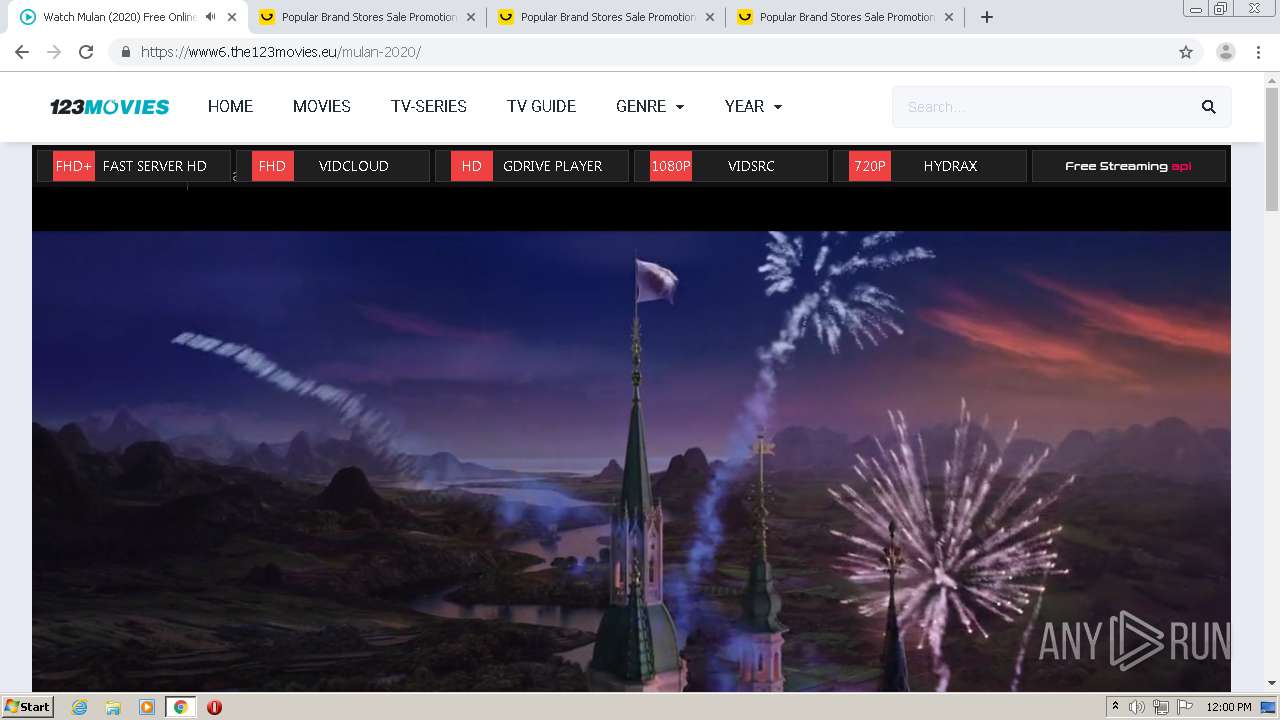Close the last Popular Brand Stores tab
Image resolution: width=1280 pixels, height=720 pixels.
click(949, 17)
